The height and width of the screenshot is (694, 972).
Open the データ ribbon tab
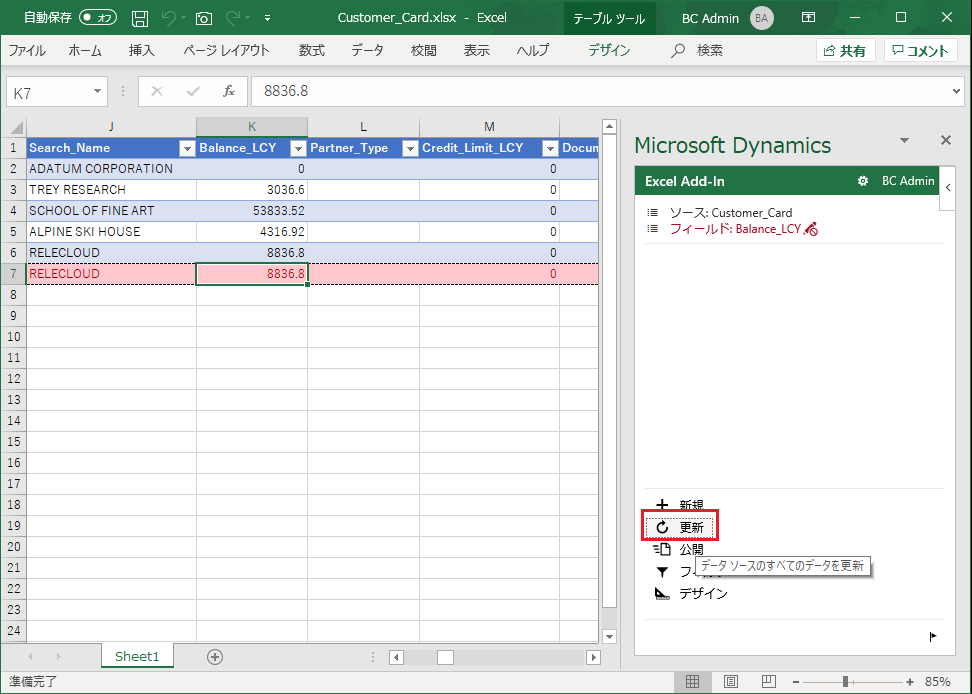368,50
